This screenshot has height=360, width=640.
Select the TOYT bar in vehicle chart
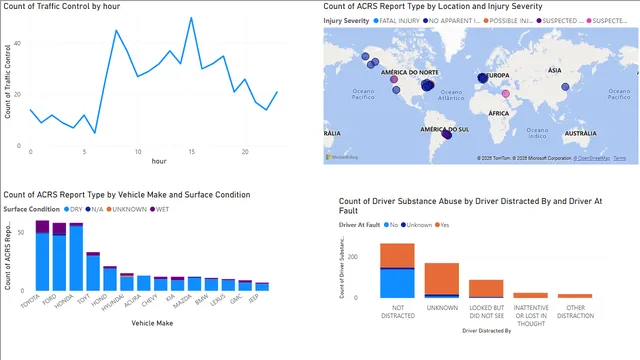click(x=93, y=271)
